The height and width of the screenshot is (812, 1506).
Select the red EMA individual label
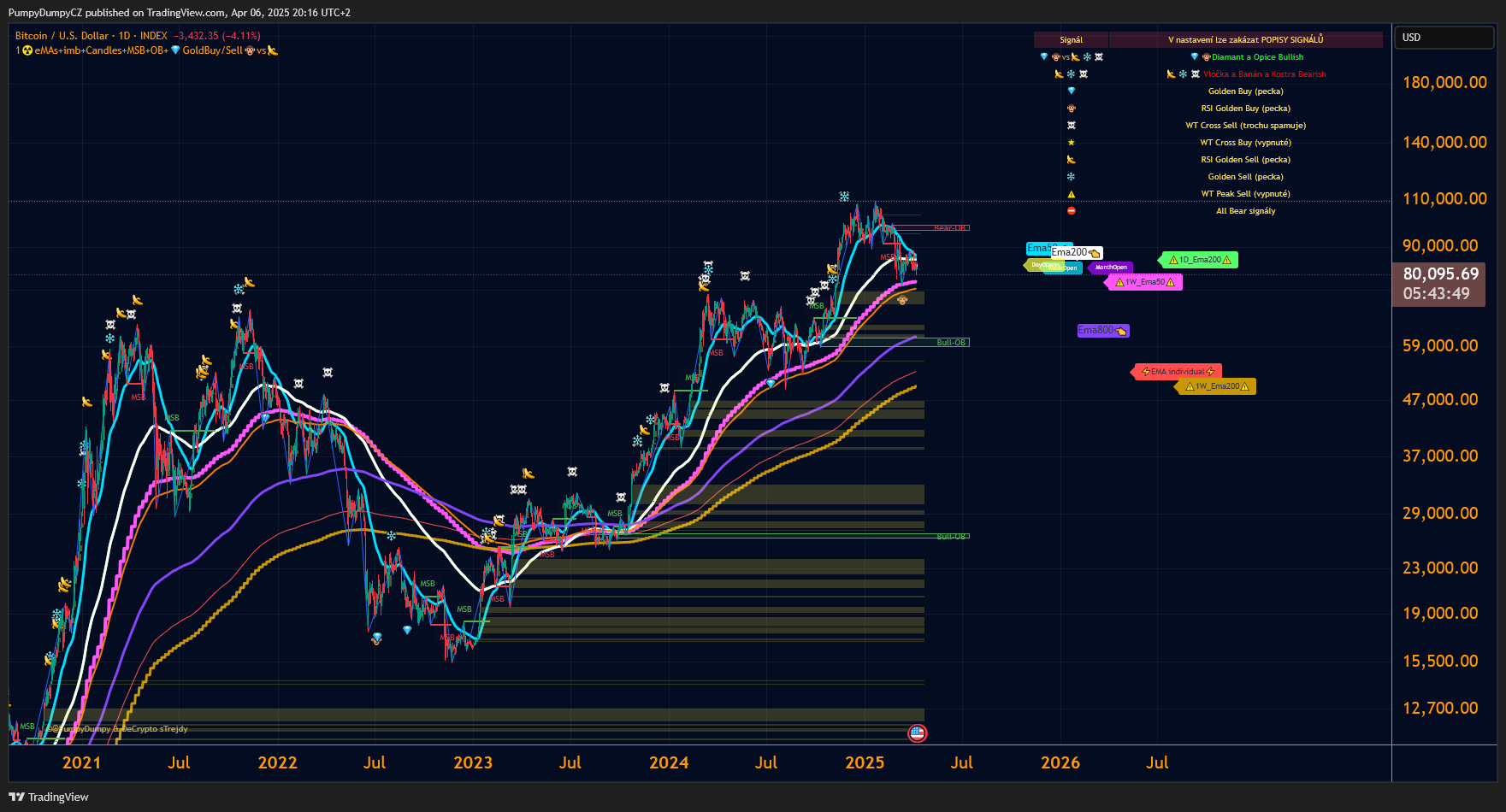click(x=1177, y=372)
